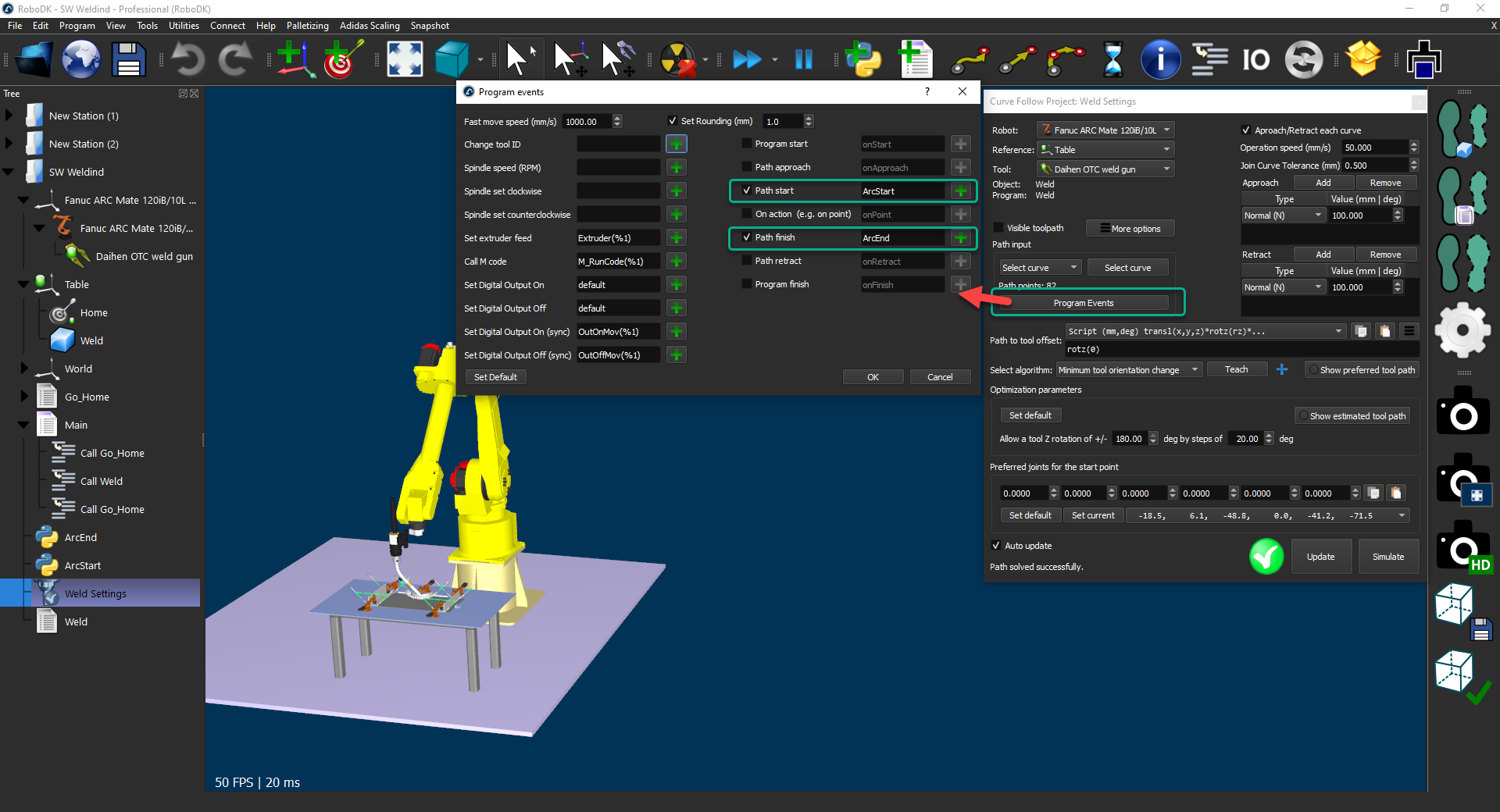This screenshot has width=1500, height=812.
Task: Click the Check collisions radiation icon
Action: 677,59
